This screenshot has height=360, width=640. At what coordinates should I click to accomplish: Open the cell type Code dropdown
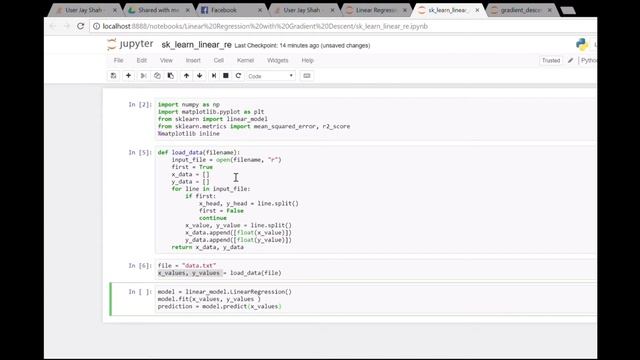[x=271, y=76]
